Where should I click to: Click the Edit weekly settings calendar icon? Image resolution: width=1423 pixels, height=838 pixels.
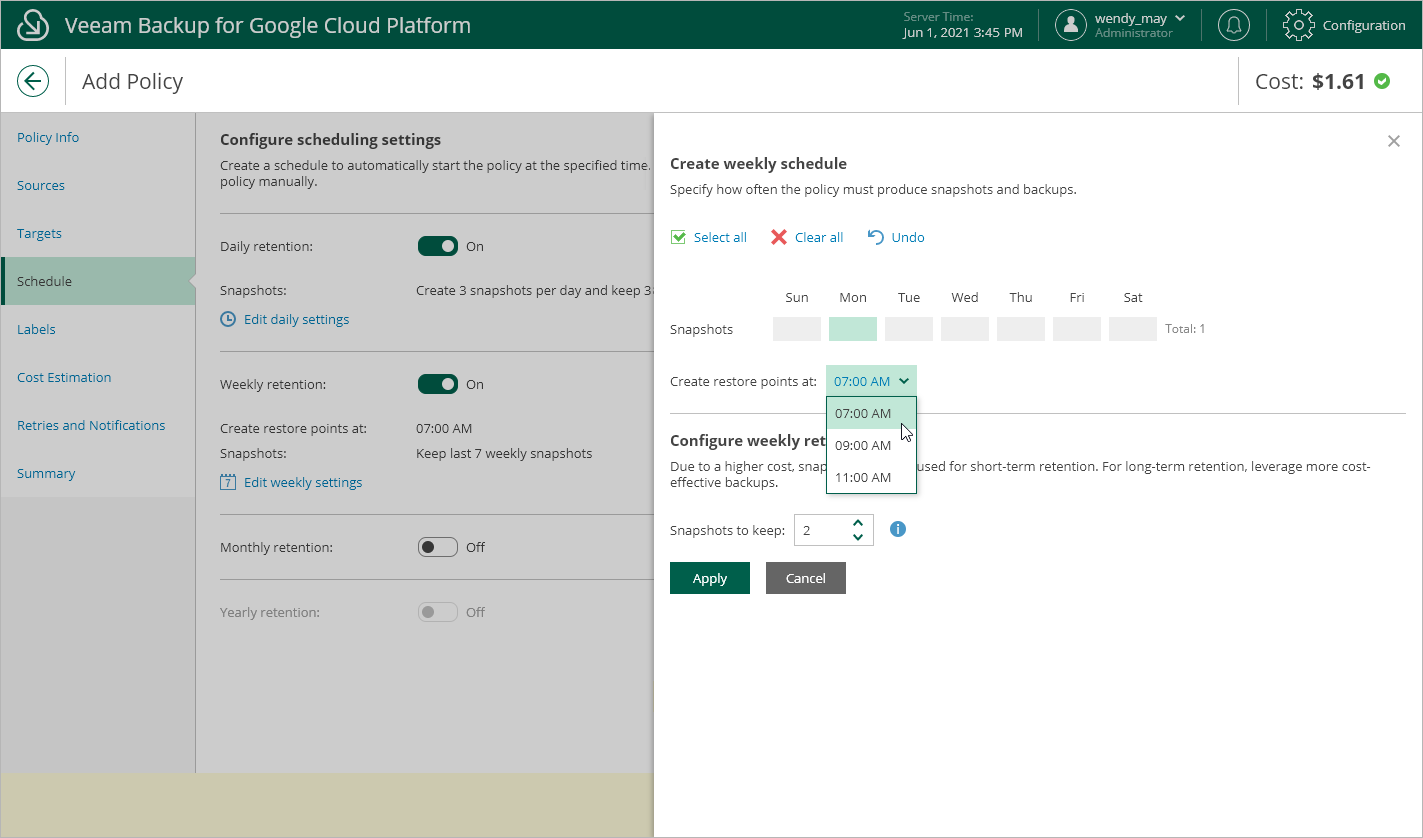pos(228,482)
